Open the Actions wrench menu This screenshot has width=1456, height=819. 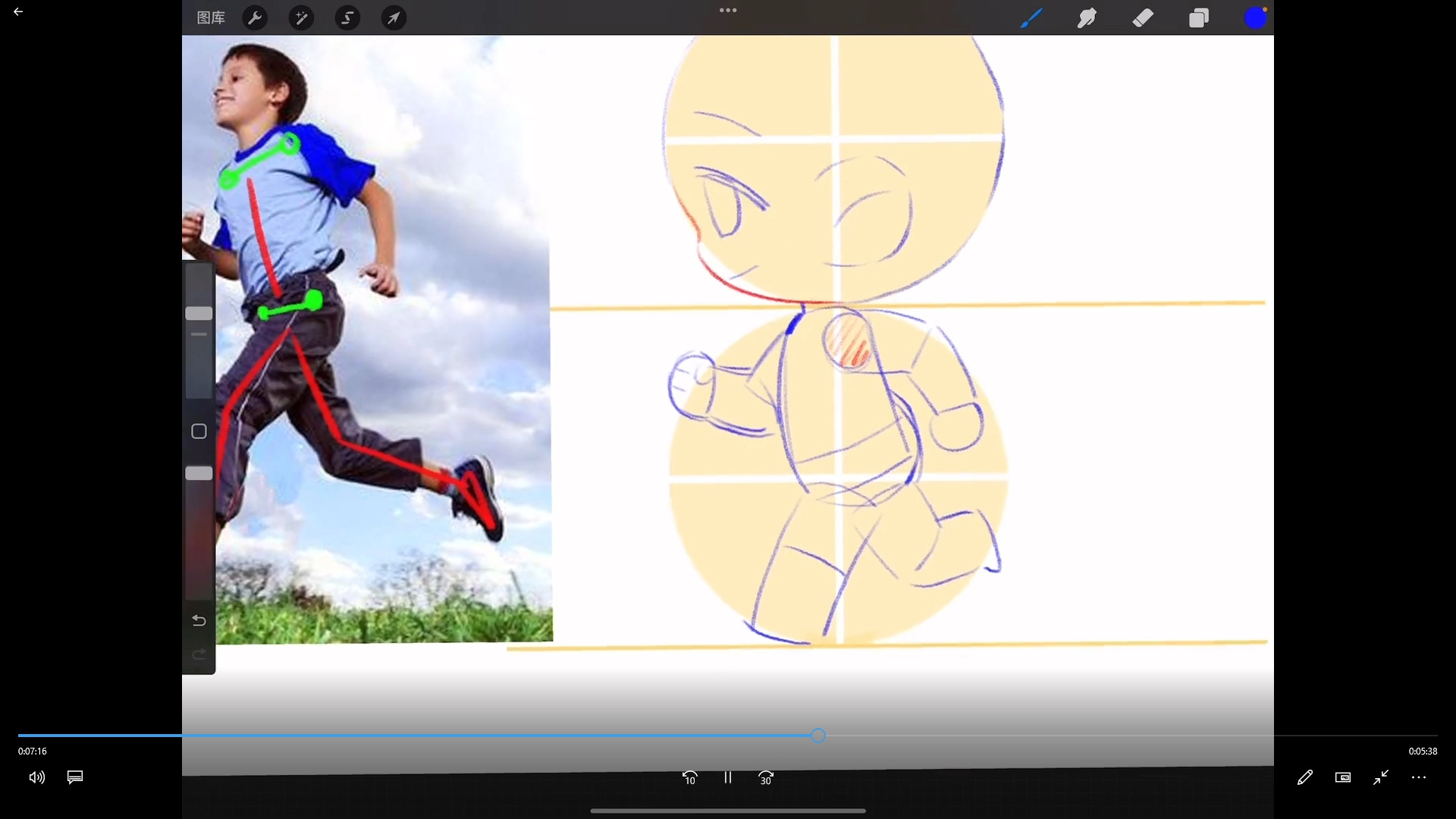[255, 18]
